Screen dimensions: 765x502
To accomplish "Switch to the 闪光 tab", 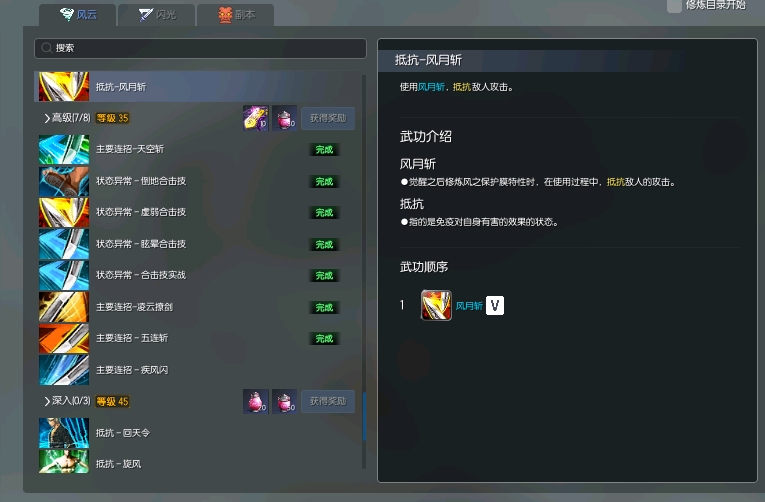I will [157, 15].
